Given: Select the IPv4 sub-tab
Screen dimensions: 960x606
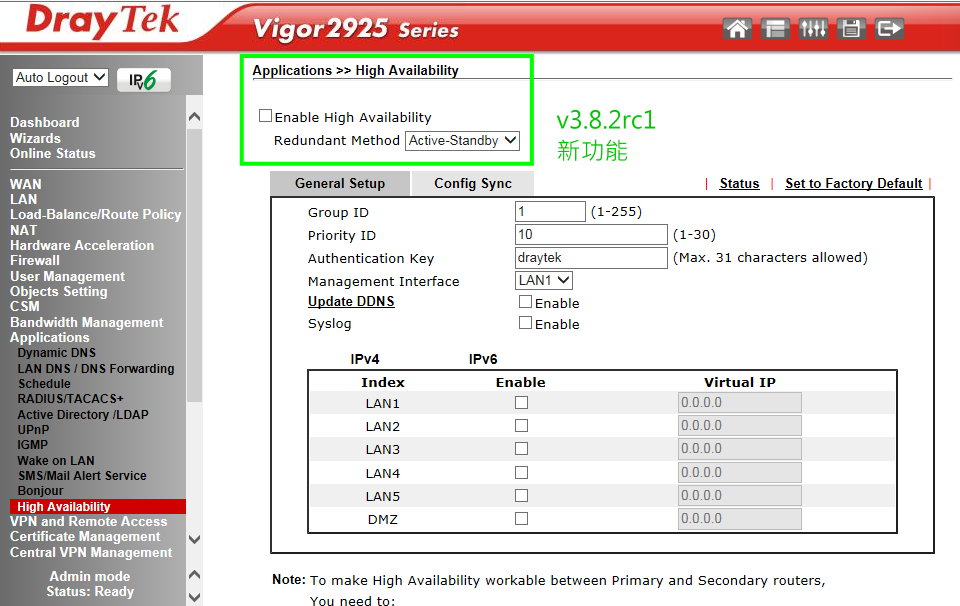Looking at the screenshot, I should 365,359.
